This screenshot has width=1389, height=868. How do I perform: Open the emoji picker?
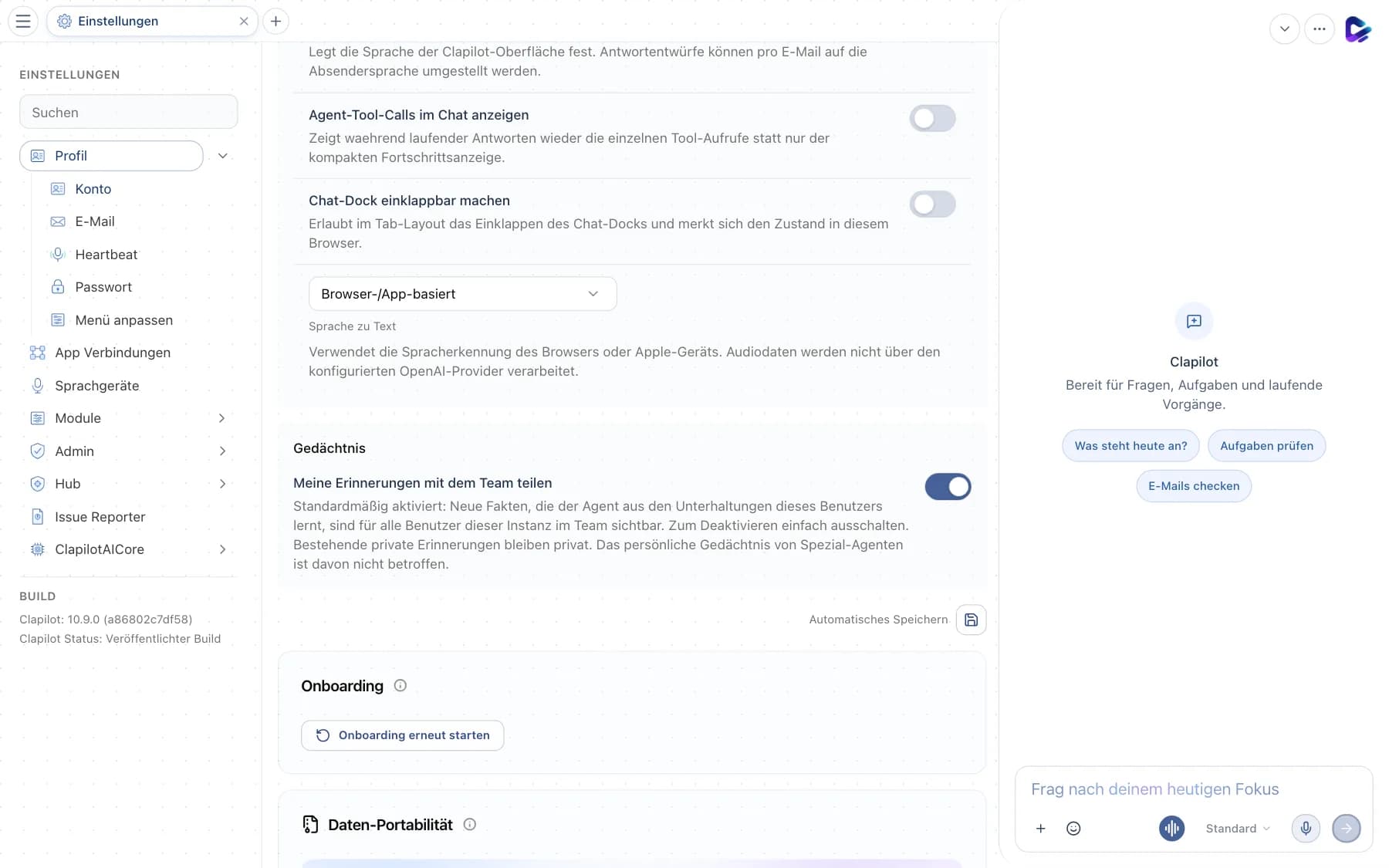[x=1073, y=829]
